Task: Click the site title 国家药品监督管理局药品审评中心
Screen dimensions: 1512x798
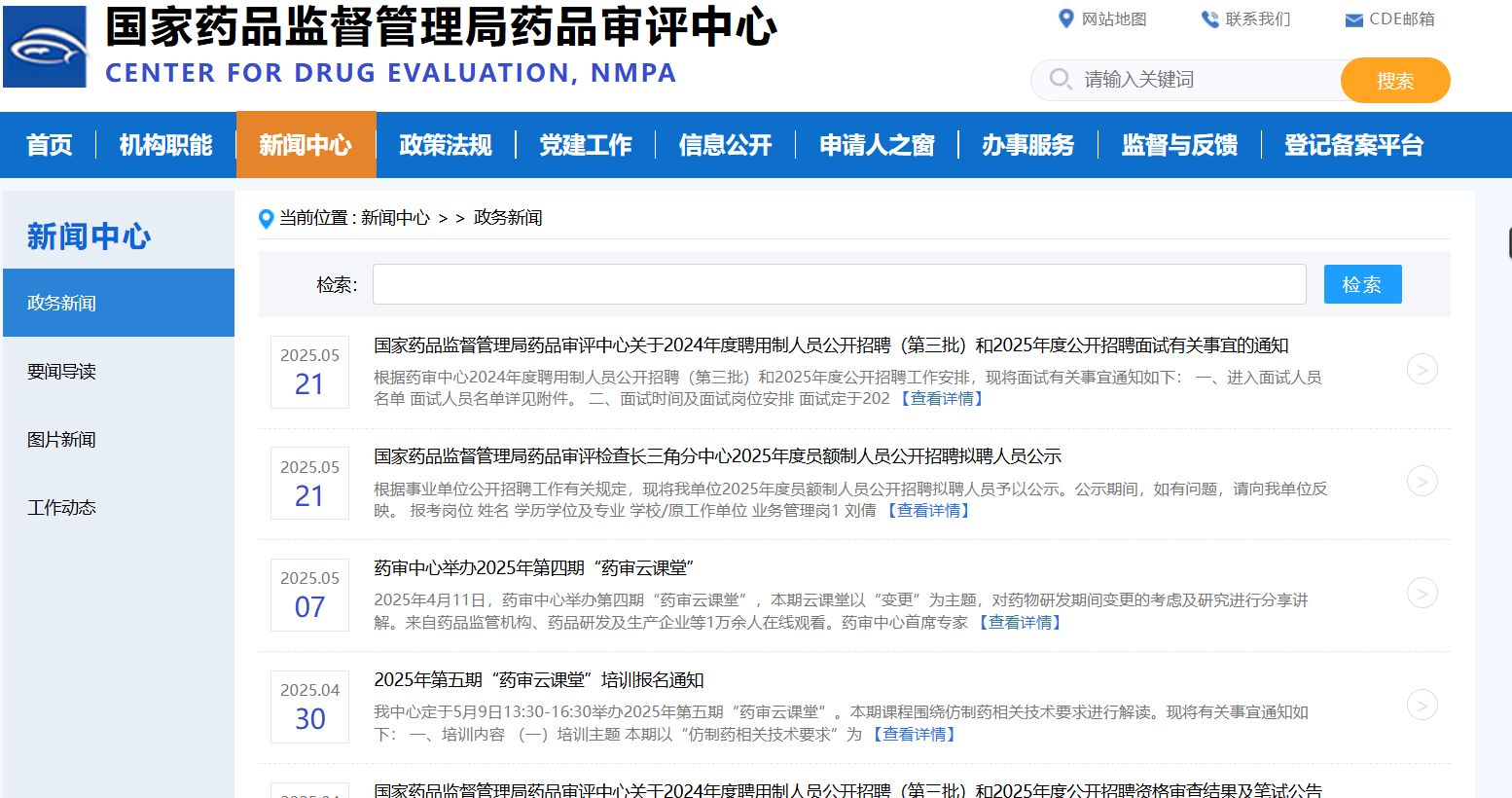Action: pyautogui.click(x=441, y=27)
